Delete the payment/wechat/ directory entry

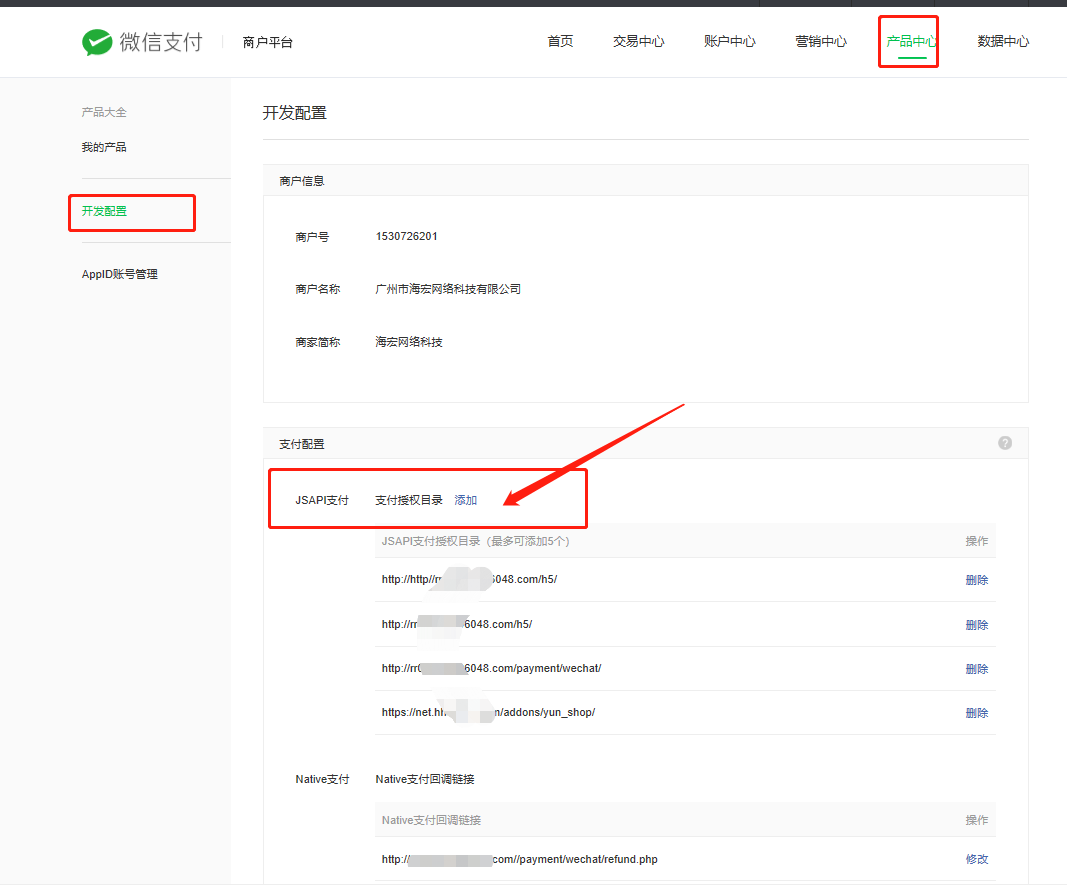pos(976,669)
